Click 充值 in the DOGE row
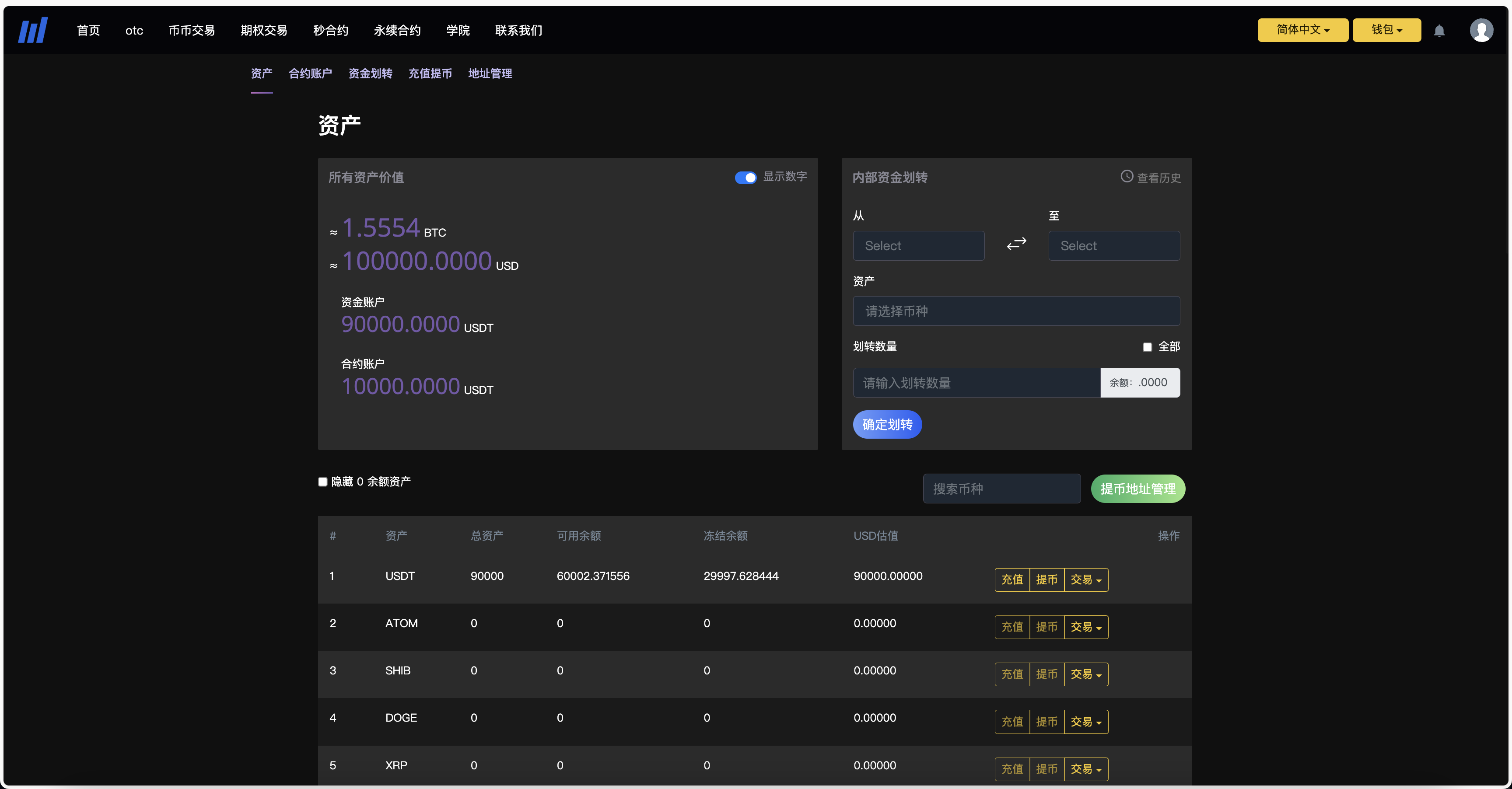1512x789 pixels. [x=1012, y=722]
